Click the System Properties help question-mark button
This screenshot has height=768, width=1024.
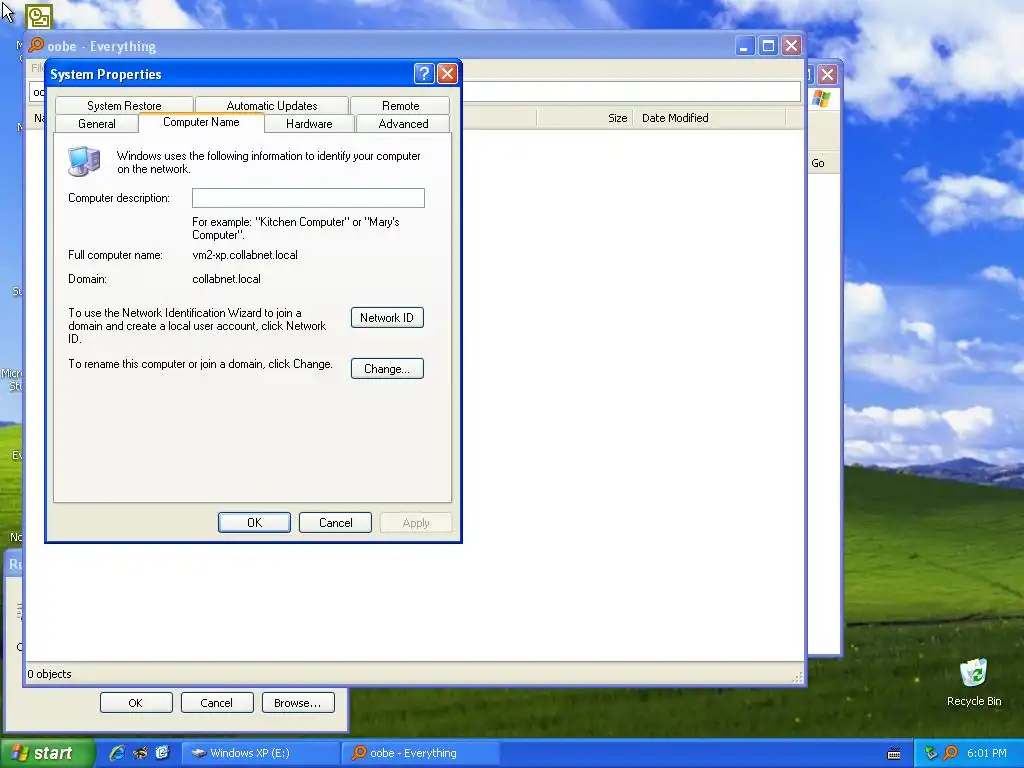point(424,74)
